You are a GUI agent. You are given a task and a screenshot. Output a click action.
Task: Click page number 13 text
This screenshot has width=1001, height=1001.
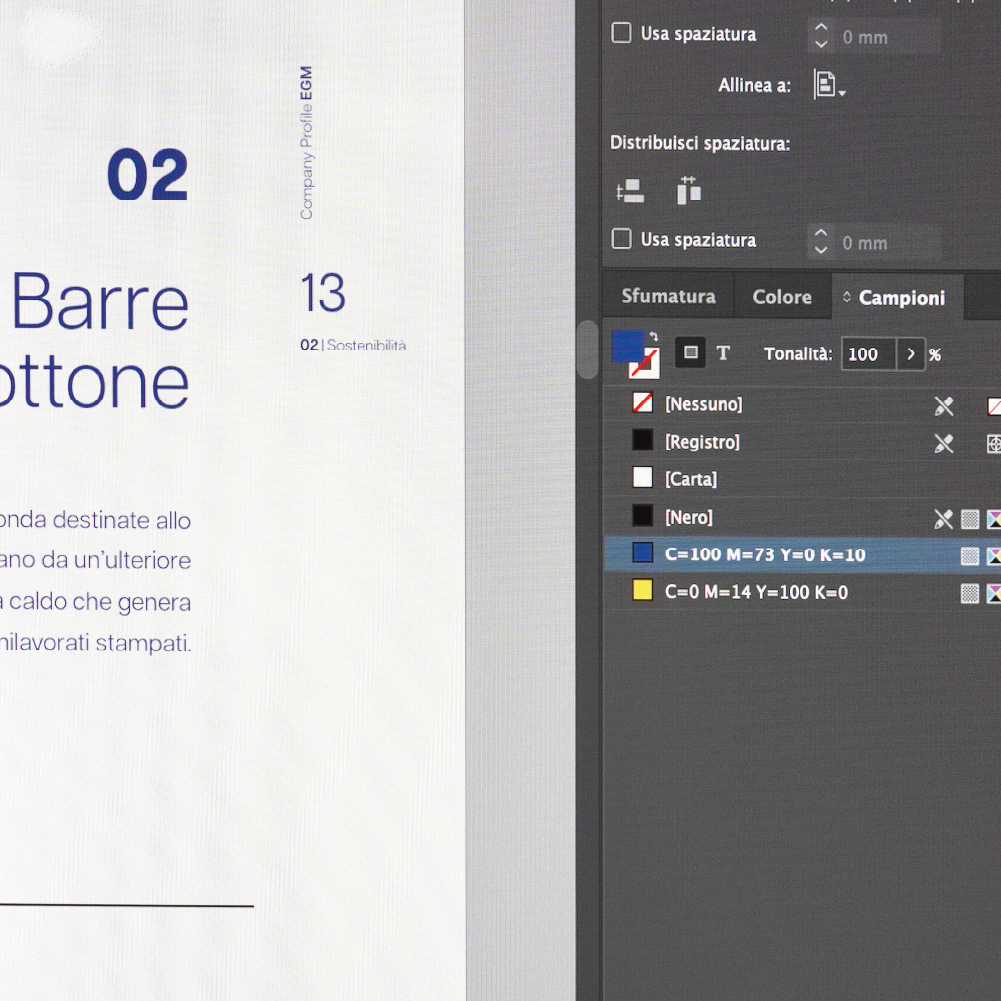pos(322,292)
